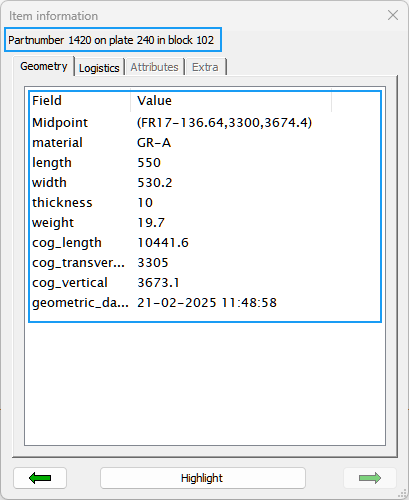Select the cog_length row

pos(205,243)
